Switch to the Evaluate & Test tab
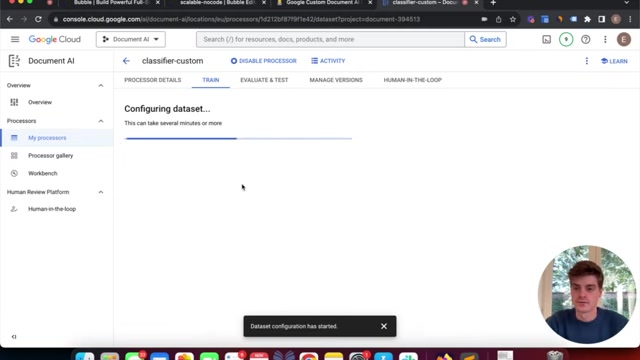Image resolution: width=640 pixels, height=360 pixels. point(264,80)
